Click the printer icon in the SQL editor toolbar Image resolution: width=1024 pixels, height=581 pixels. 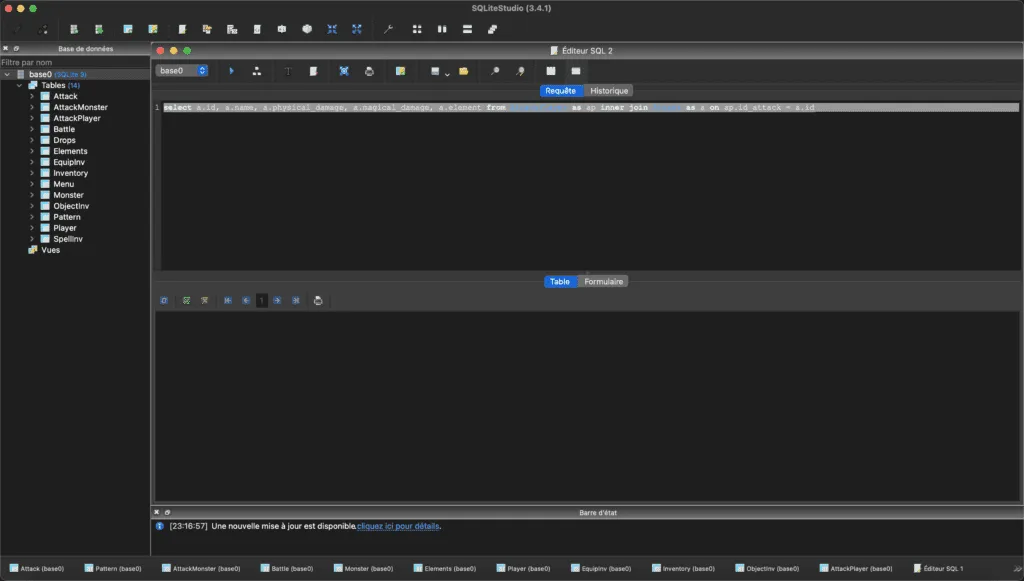pos(370,71)
